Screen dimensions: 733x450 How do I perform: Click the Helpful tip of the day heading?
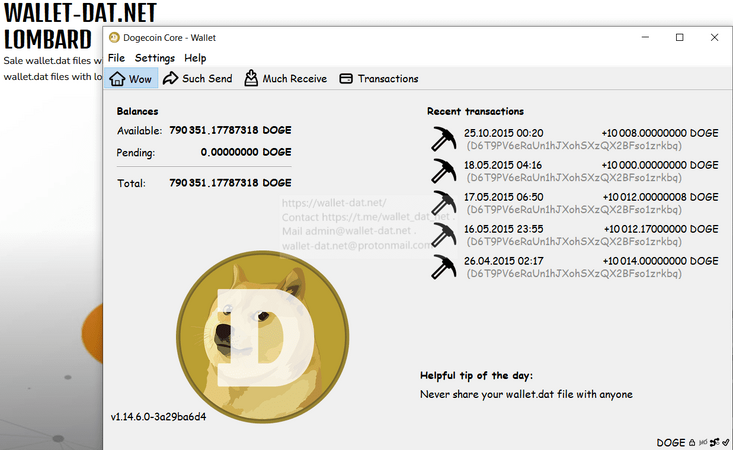point(476,376)
